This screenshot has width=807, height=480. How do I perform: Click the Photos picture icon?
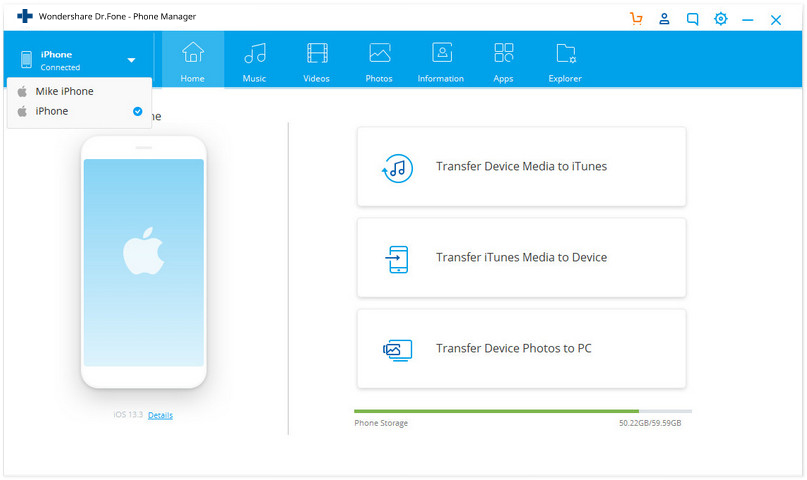379,53
